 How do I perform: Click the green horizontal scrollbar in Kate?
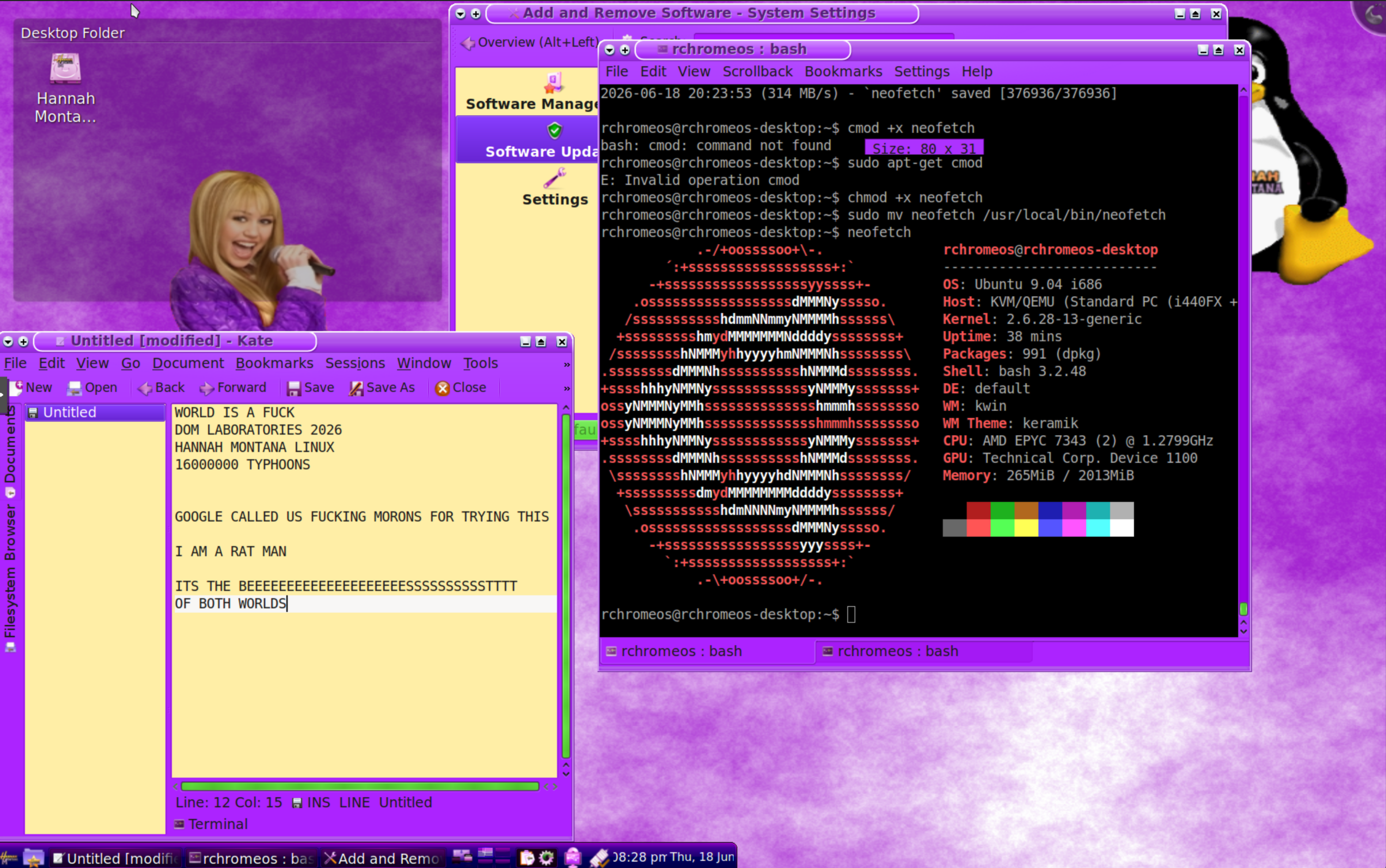point(360,786)
